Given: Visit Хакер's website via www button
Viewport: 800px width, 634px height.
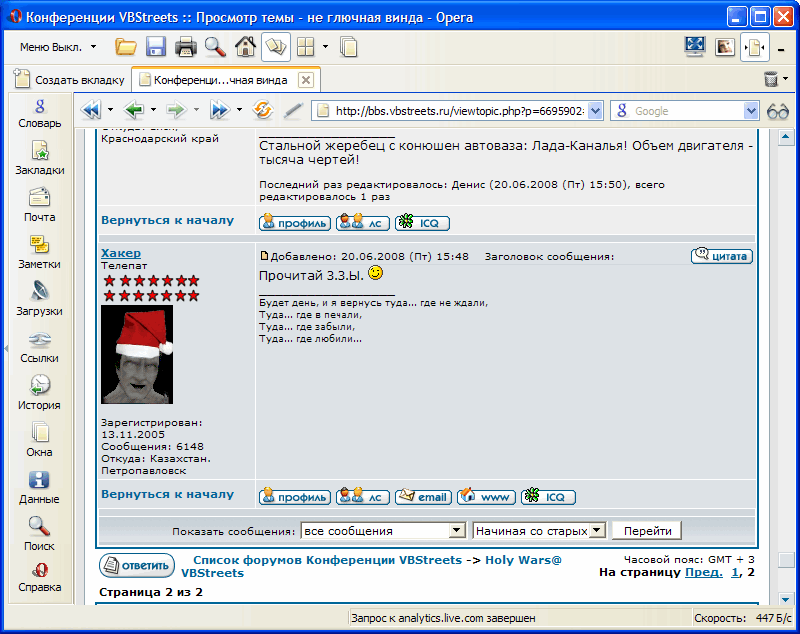Looking at the screenshot, I should pyautogui.click(x=486, y=496).
